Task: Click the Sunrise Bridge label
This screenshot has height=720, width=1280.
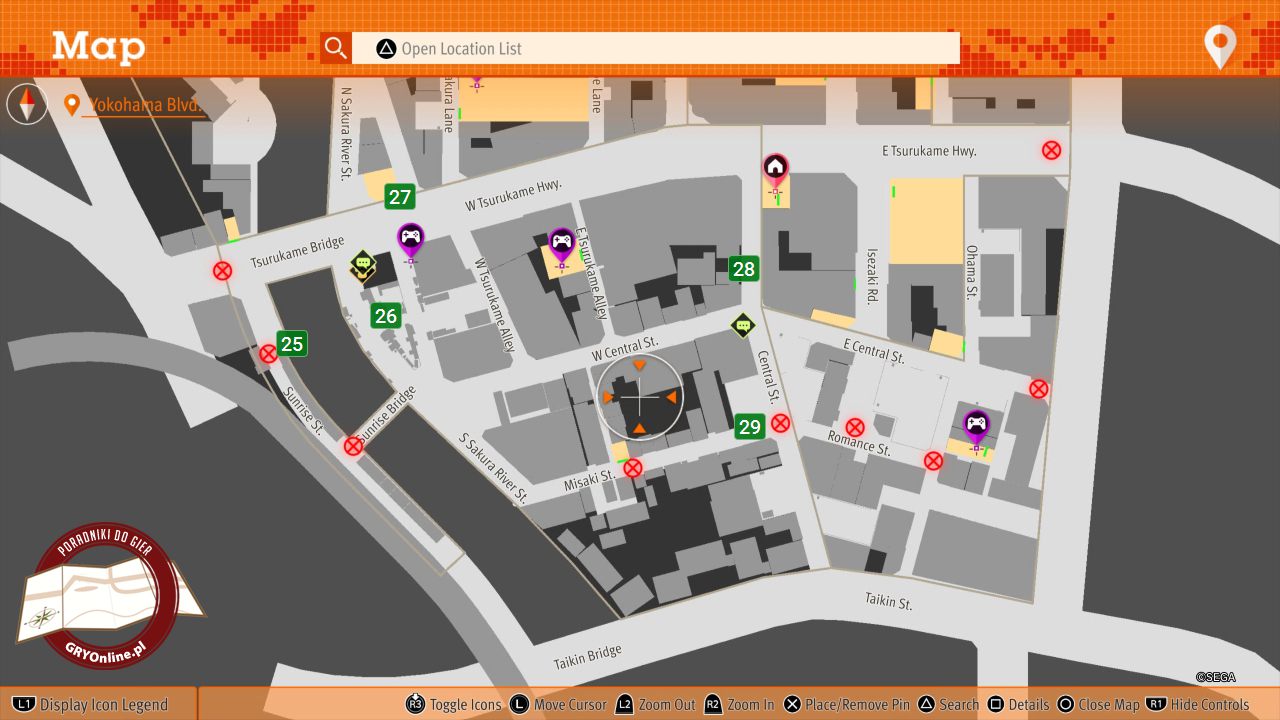Action: click(386, 413)
